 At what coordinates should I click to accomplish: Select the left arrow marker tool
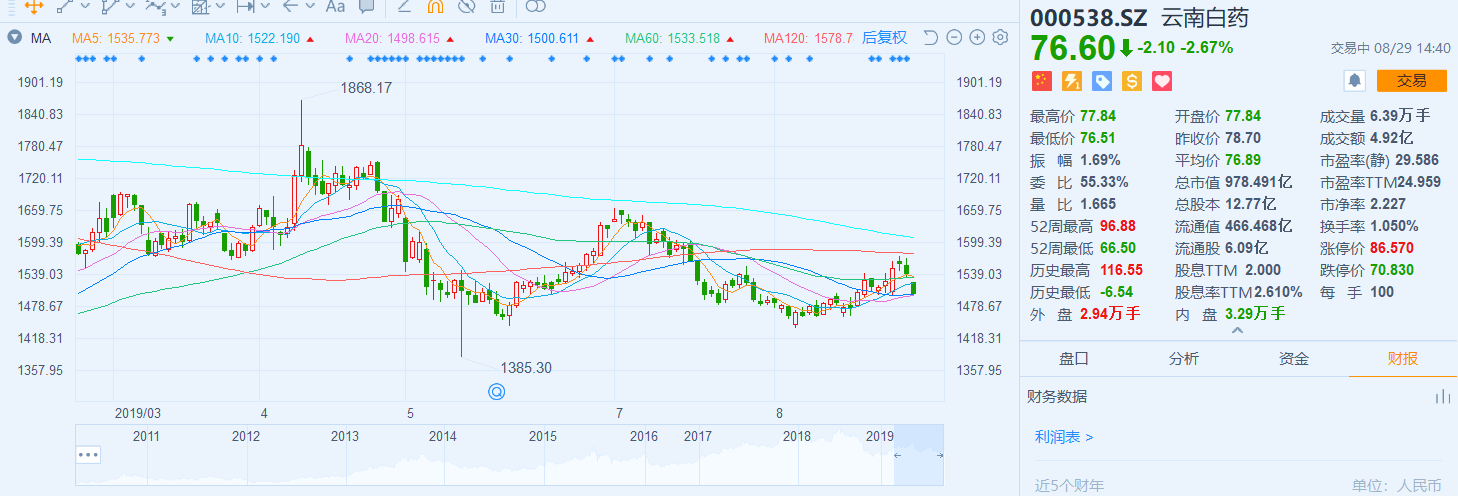[290, 6]
